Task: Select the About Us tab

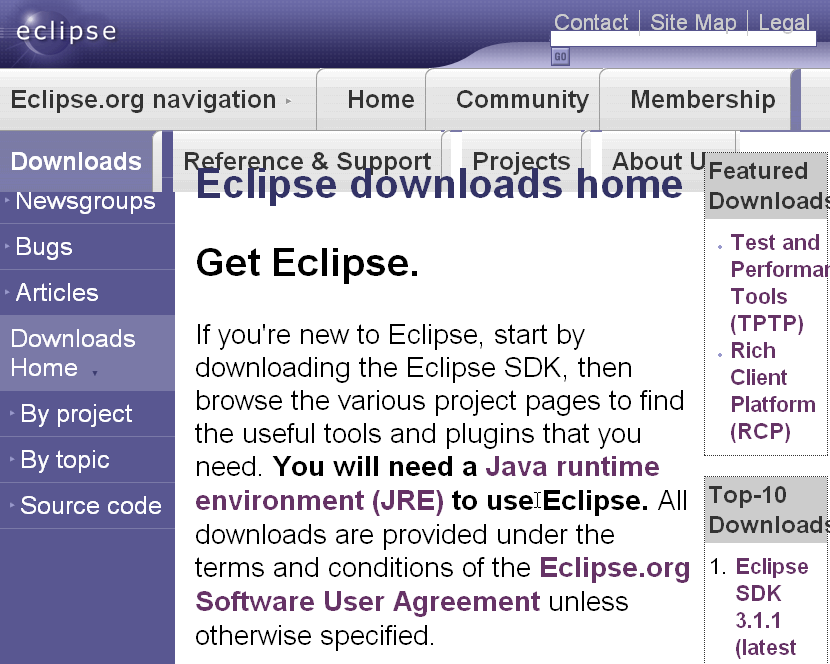Action: pyautogui.click(x=658, y=161)
